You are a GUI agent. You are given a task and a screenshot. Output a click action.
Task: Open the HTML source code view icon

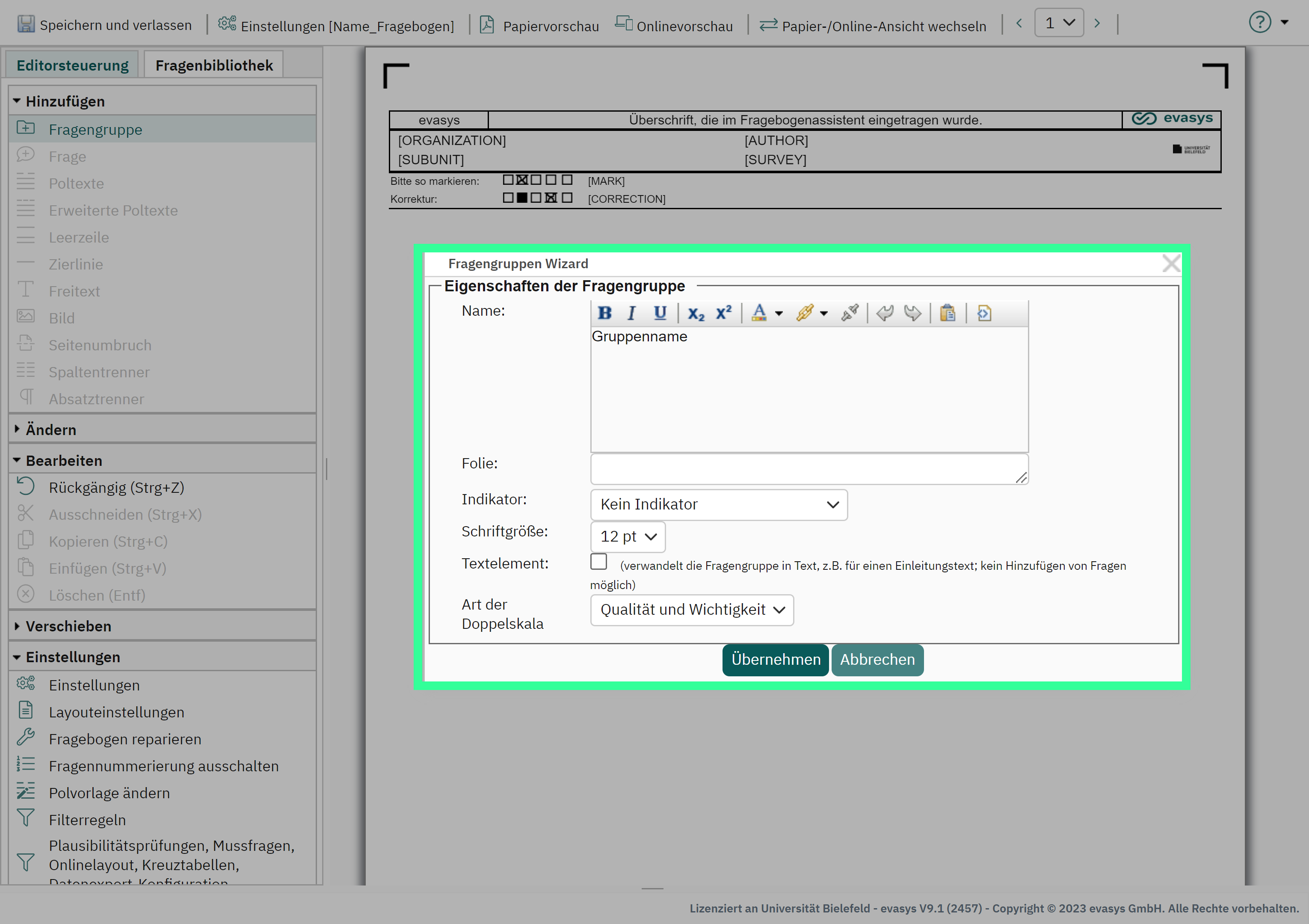pos(984,313)
